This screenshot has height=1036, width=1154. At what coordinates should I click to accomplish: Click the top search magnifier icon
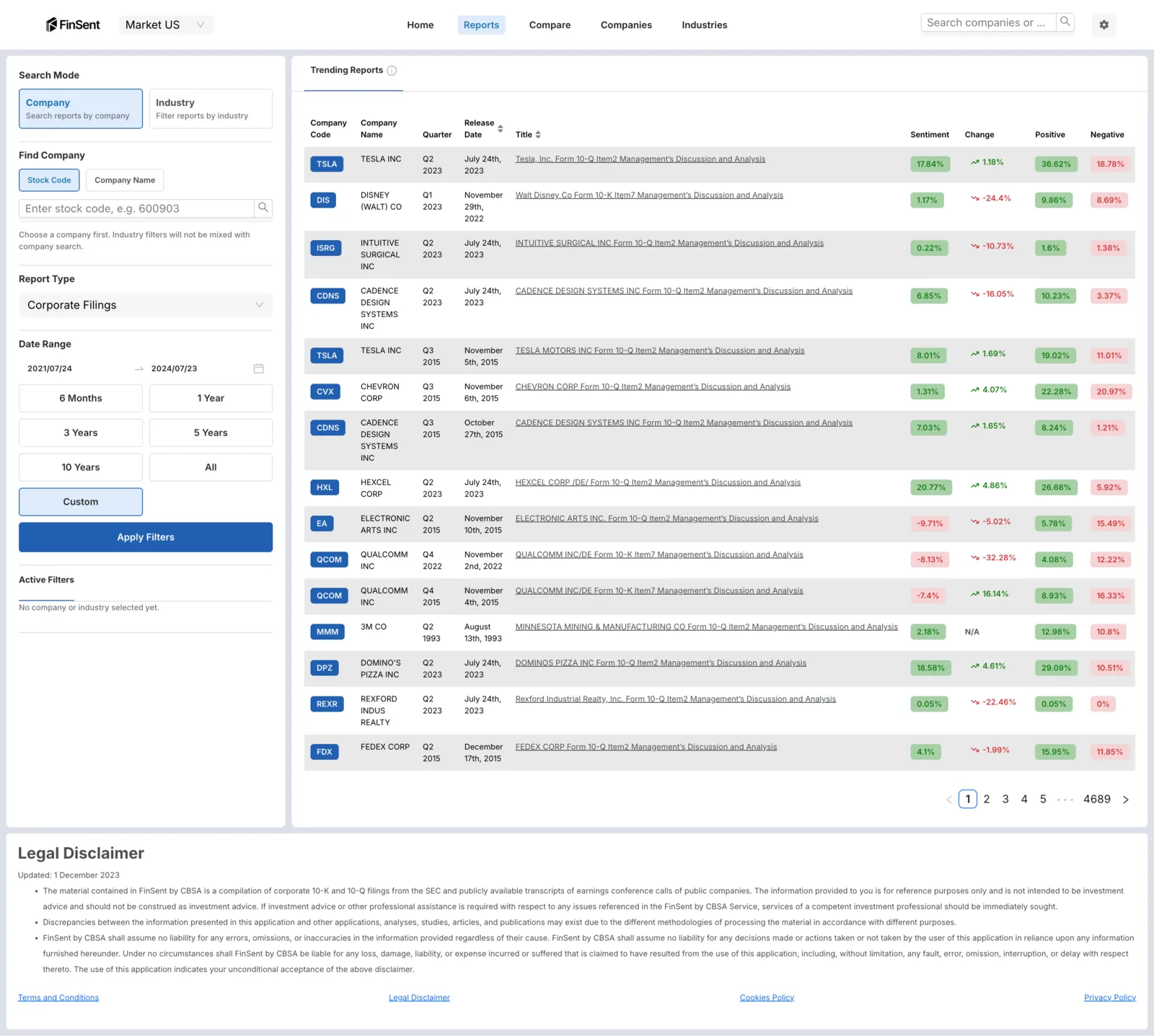[1065, 22]
